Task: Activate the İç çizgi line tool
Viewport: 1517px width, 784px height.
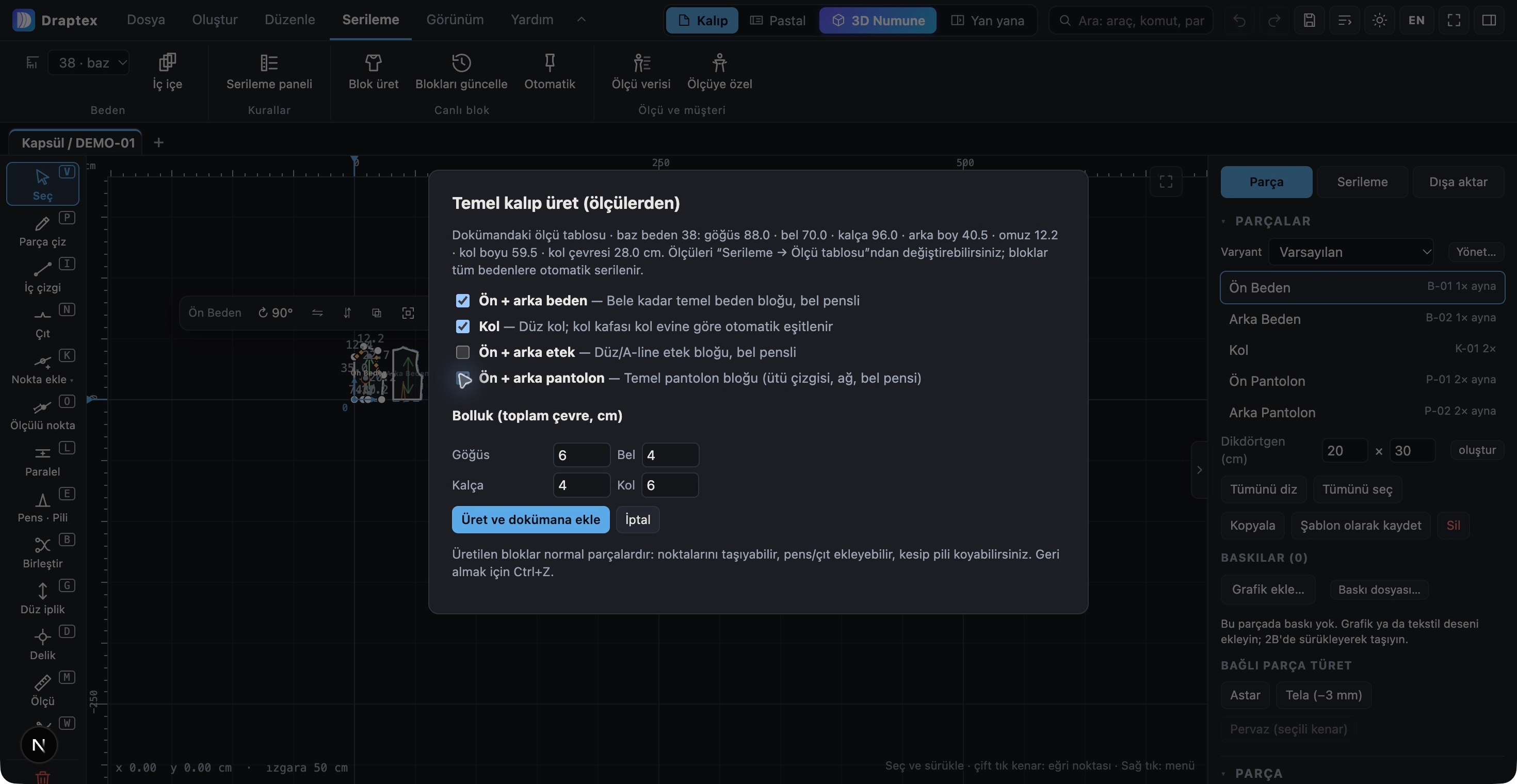Action: (42, 276)
